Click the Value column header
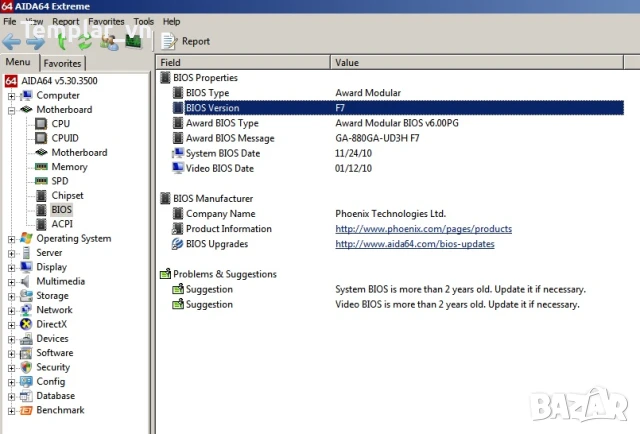 point(347,62)
